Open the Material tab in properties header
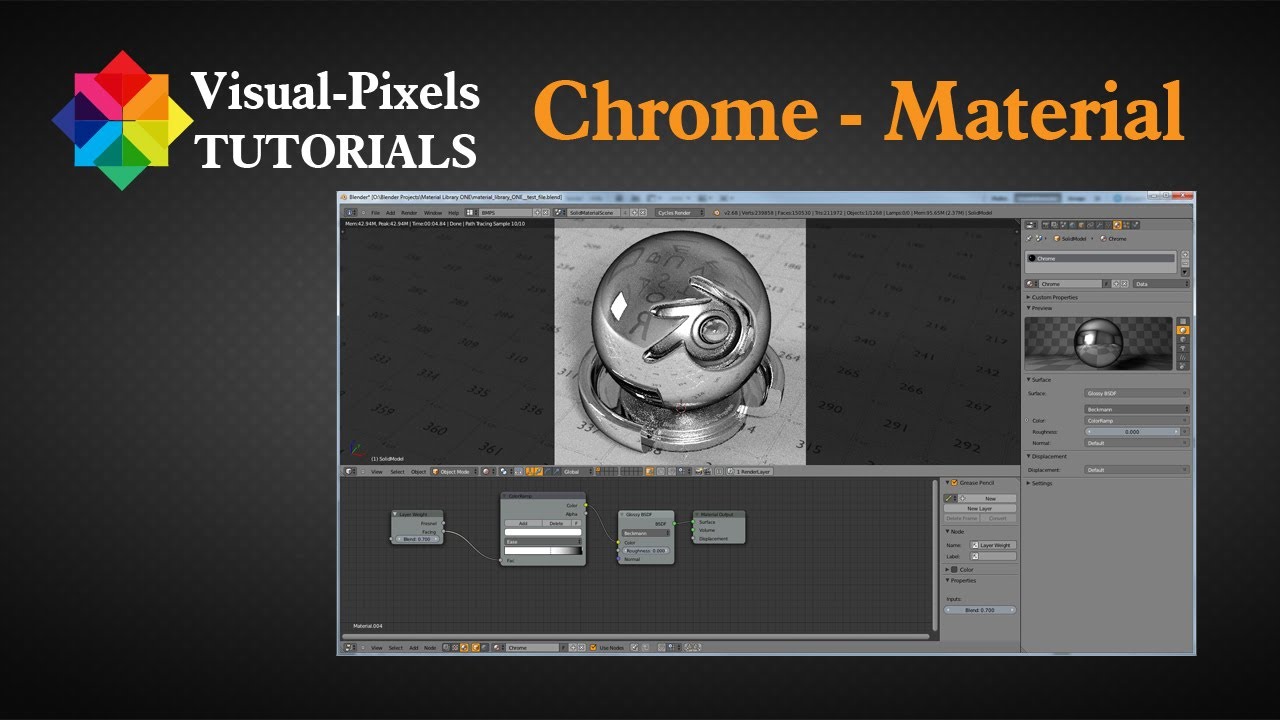1280x720 pixels. click(x=1117, y=225)
